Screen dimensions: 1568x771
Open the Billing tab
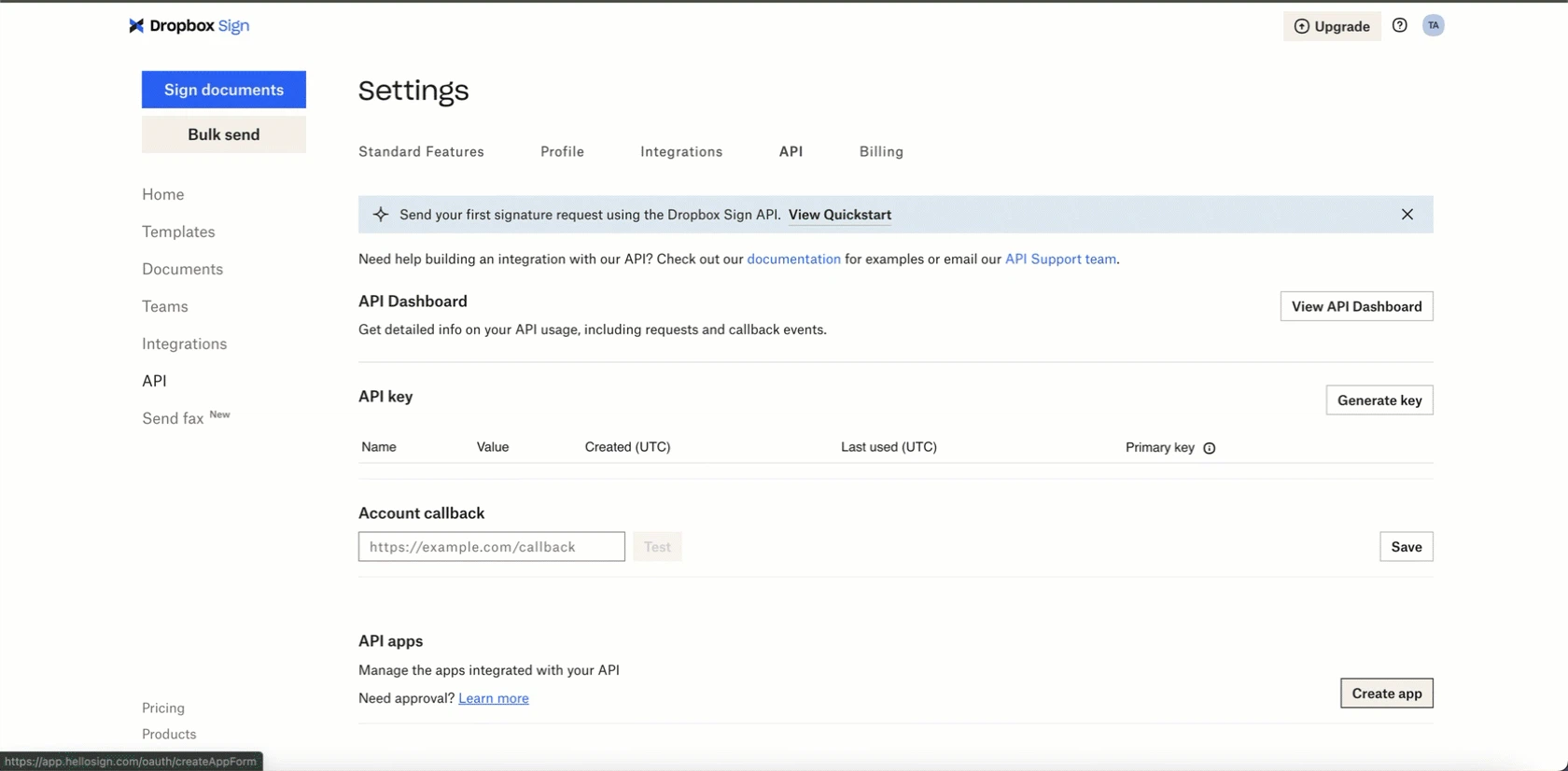881,151
